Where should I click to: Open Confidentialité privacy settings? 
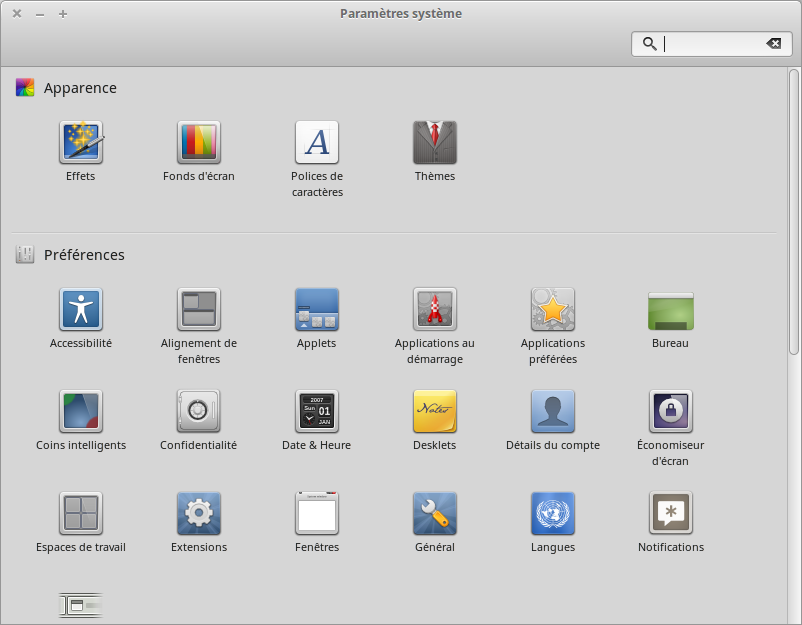199,412
